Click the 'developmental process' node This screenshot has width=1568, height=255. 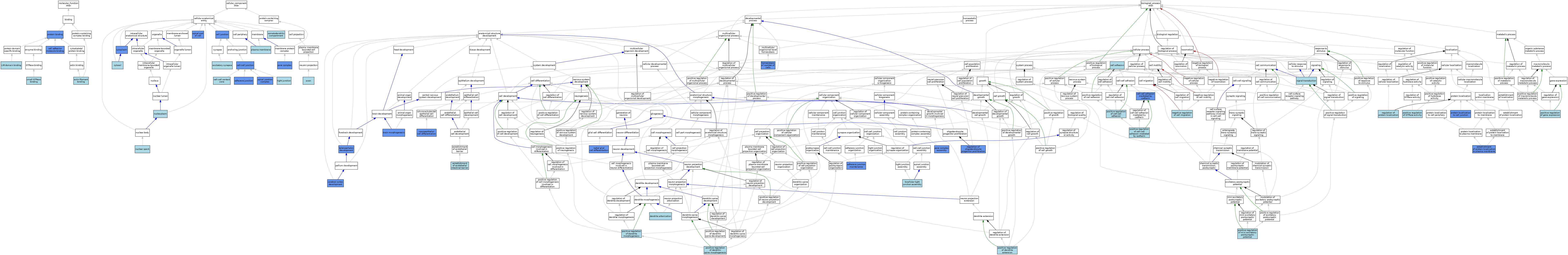(753, 19)
